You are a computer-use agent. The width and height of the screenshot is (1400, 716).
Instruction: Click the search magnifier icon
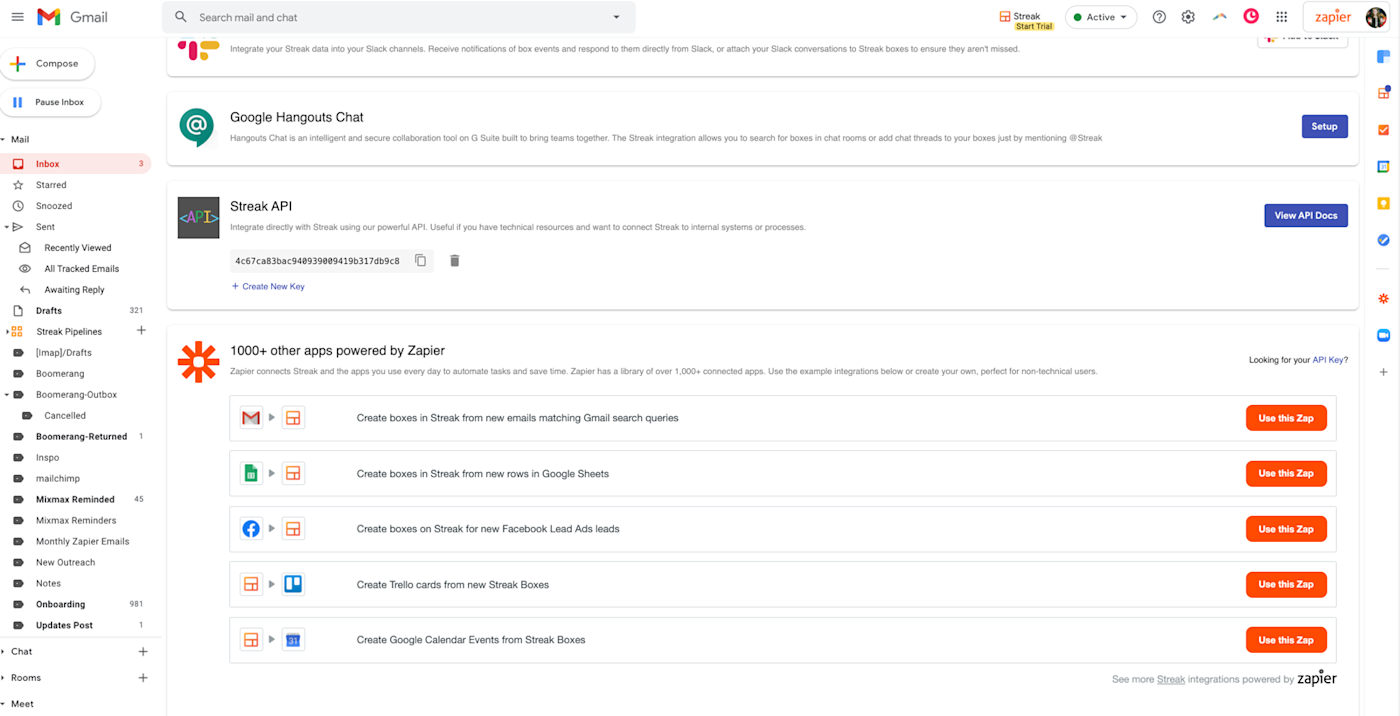tap(180, 17)
